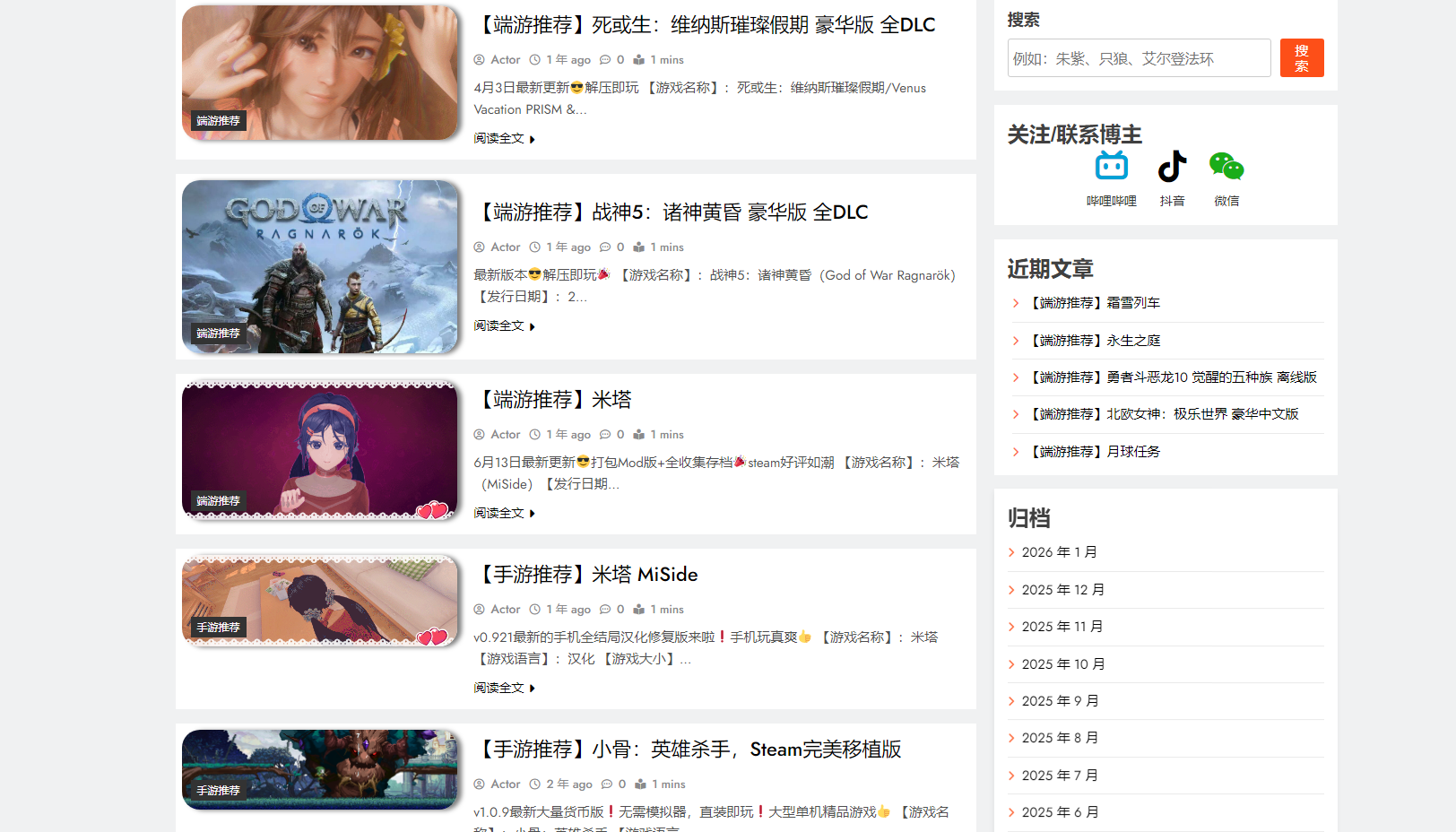Open archive 2025 年 11 月

pyautogui.click(x=1062, y=627)
